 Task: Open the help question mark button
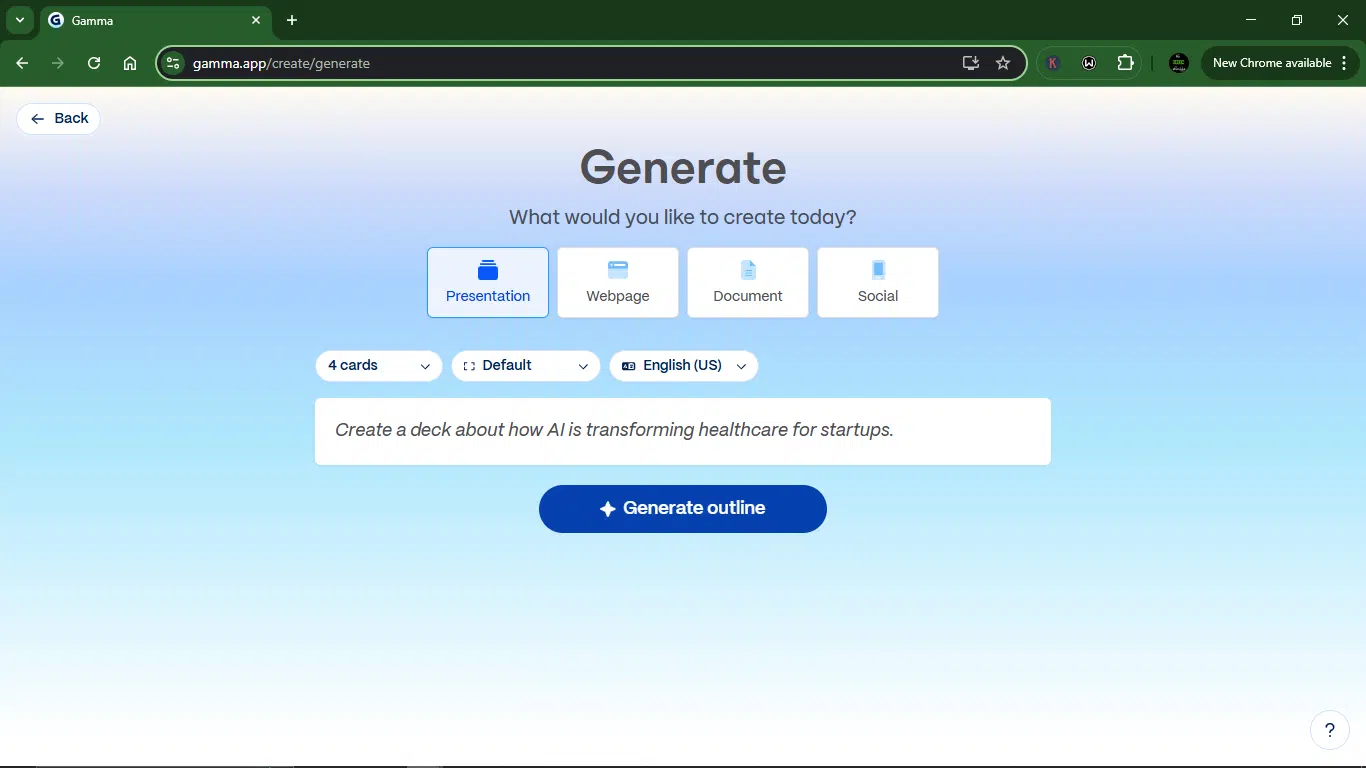[1330, 730]
